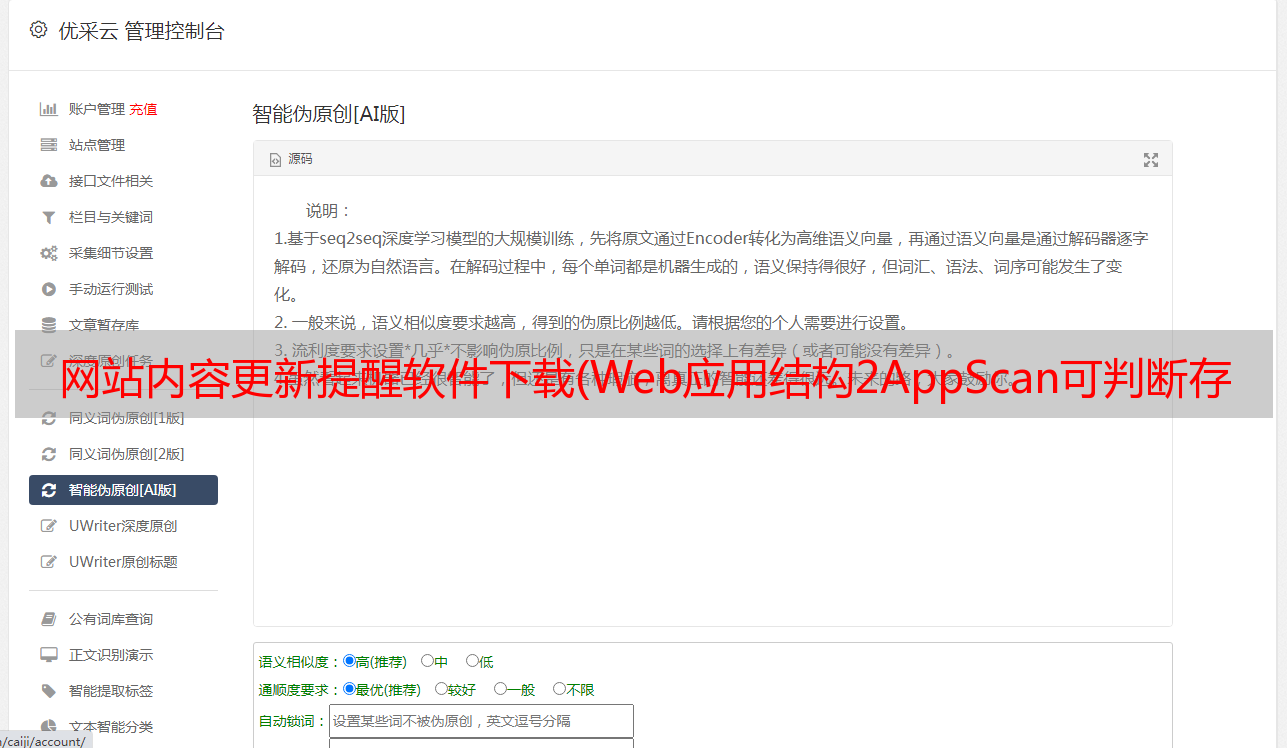Click the 说明： text in the editor
Image resolution: width=1287 pixels, height=748 pixels.
point(329,211)
